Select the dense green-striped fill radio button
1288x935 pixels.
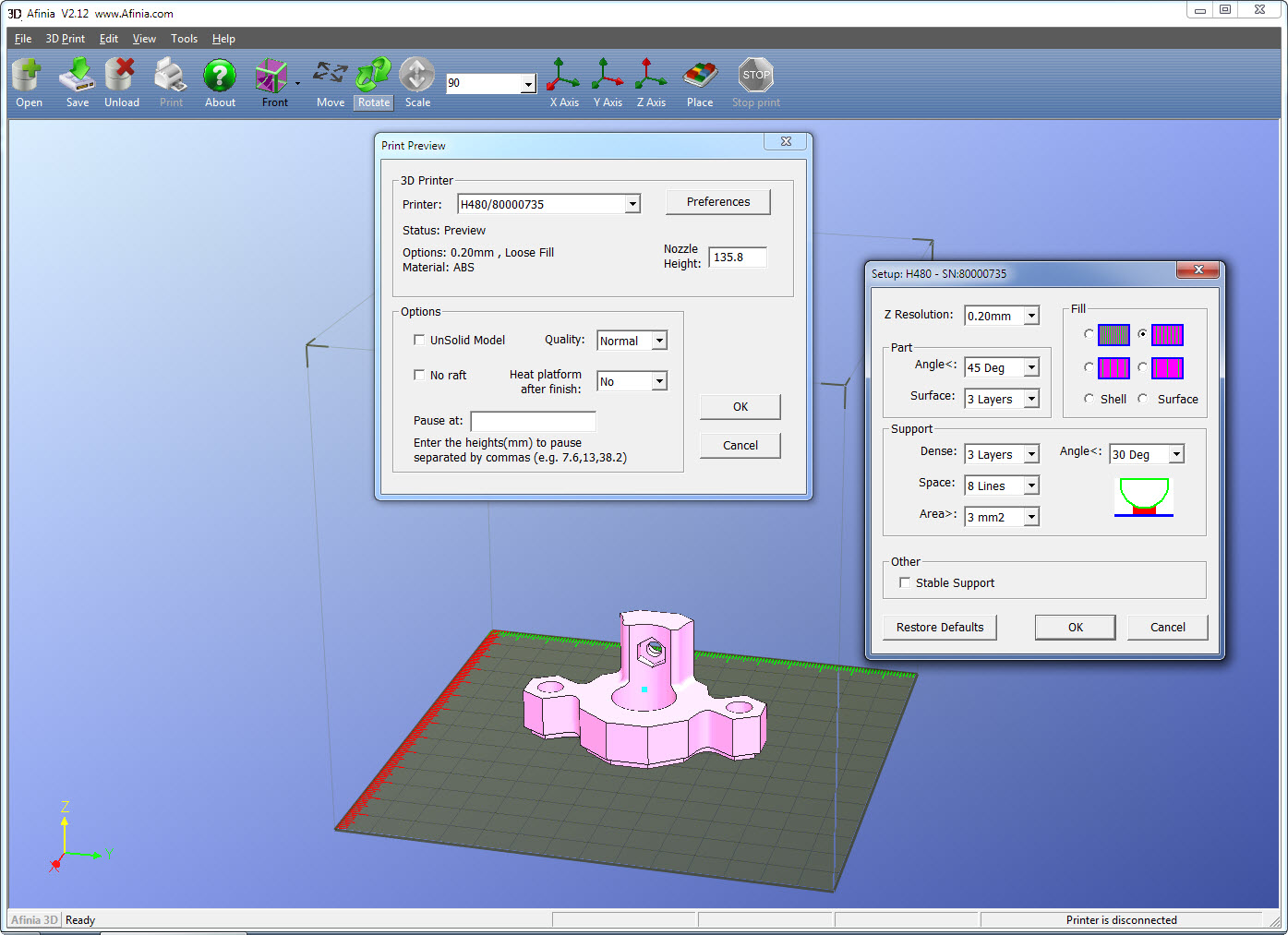pyautogui.click(x=1142, y=334)
